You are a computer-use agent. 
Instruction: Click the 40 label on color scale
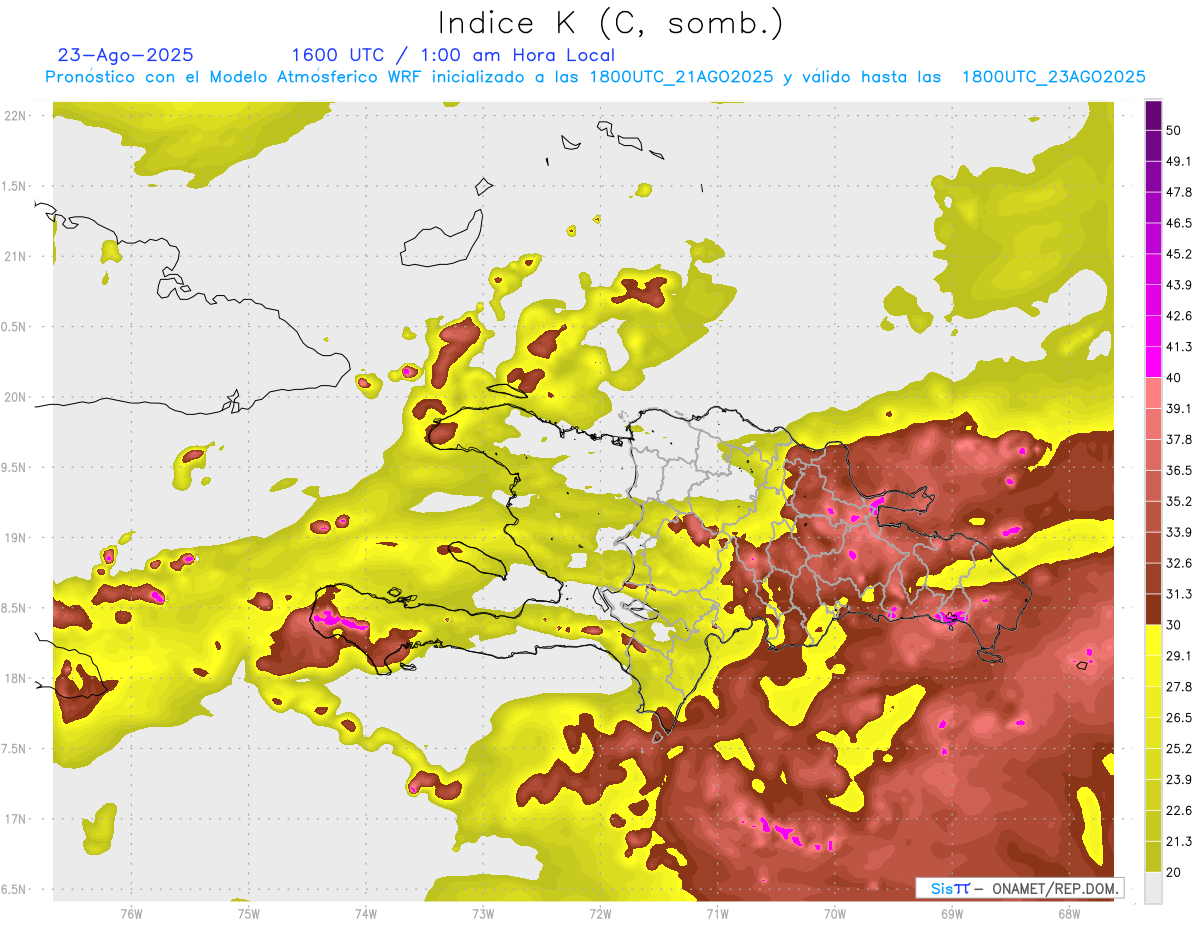coord(1174,378)
